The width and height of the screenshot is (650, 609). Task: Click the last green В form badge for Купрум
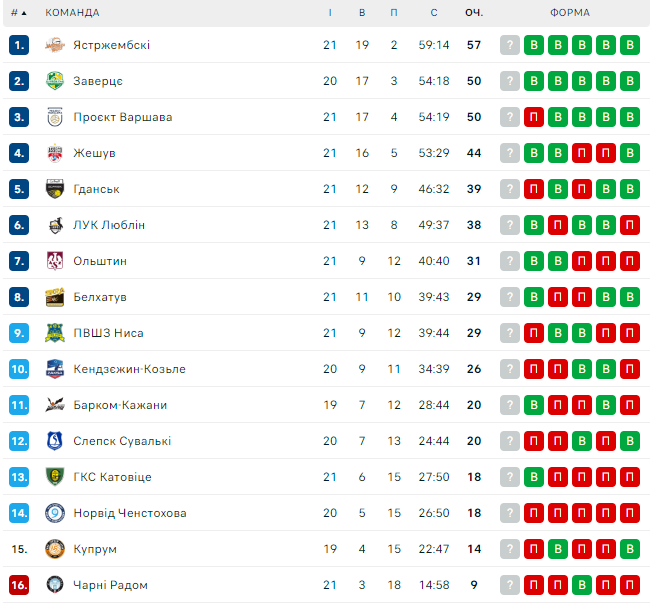(x=629, y=549)
